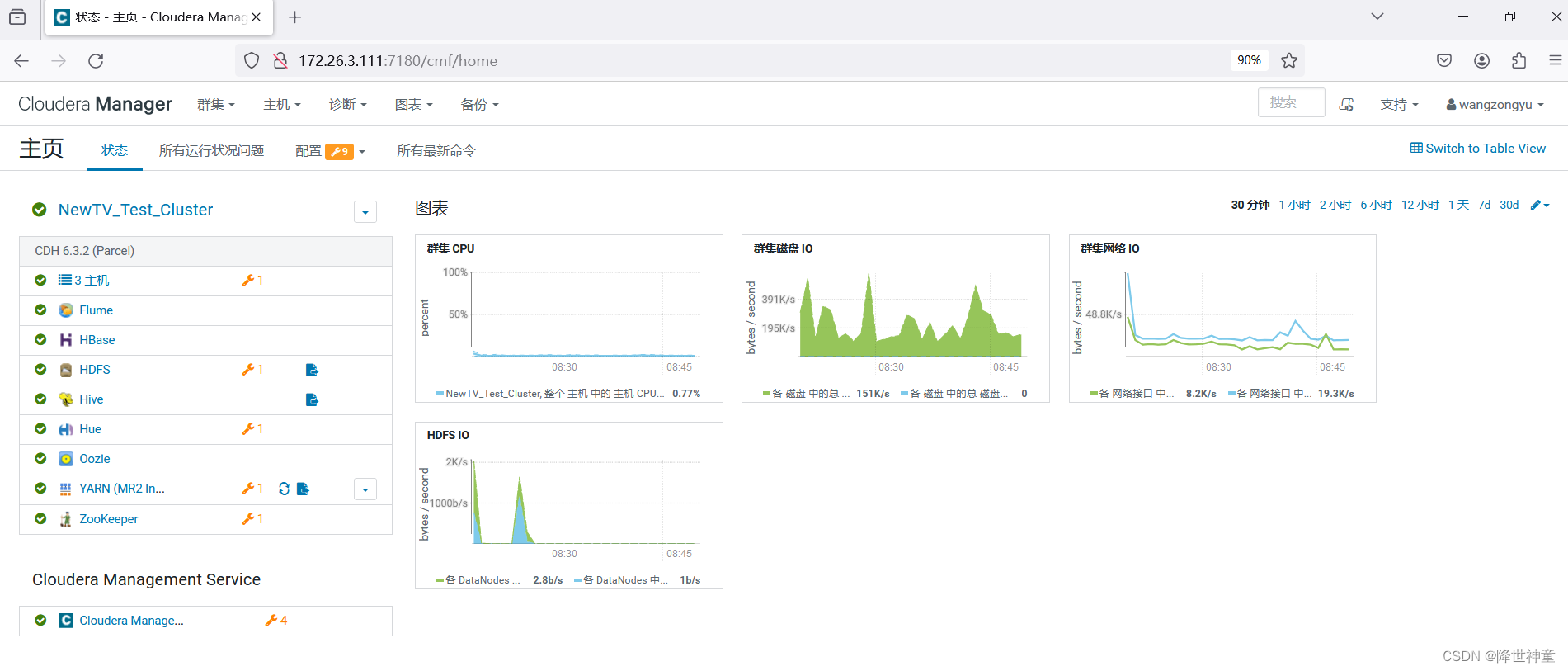Open the 支持 dropdown menu
This screenshot has width=1568, height=671.
(x=1399, y=104)
